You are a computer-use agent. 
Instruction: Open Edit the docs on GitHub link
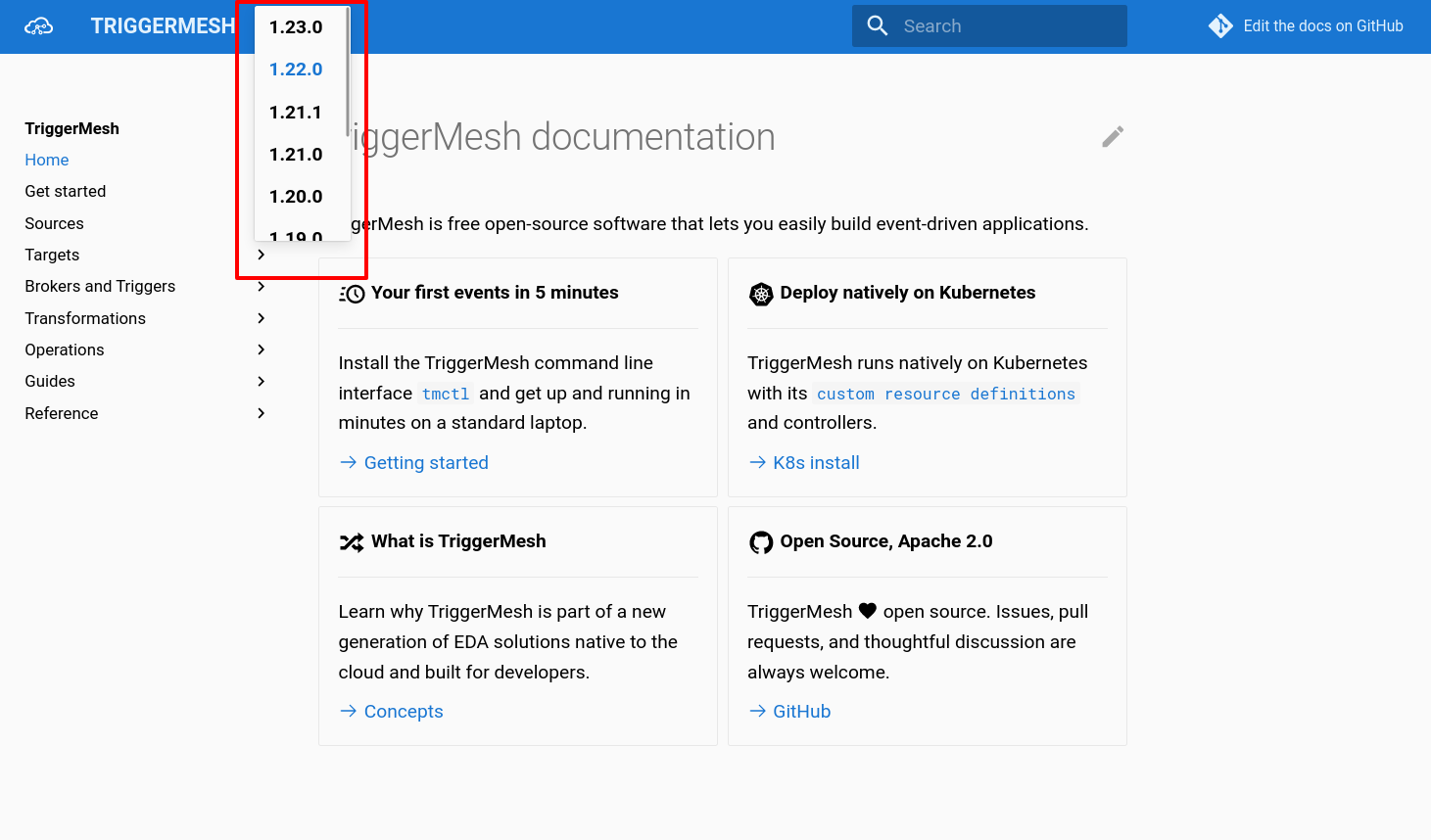(x=1307, y=26)
